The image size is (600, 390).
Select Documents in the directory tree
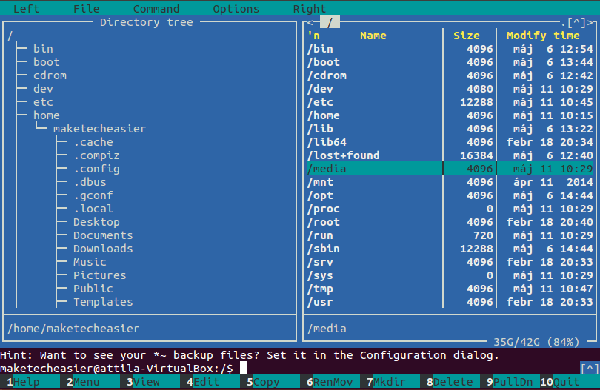coord(103,235)
